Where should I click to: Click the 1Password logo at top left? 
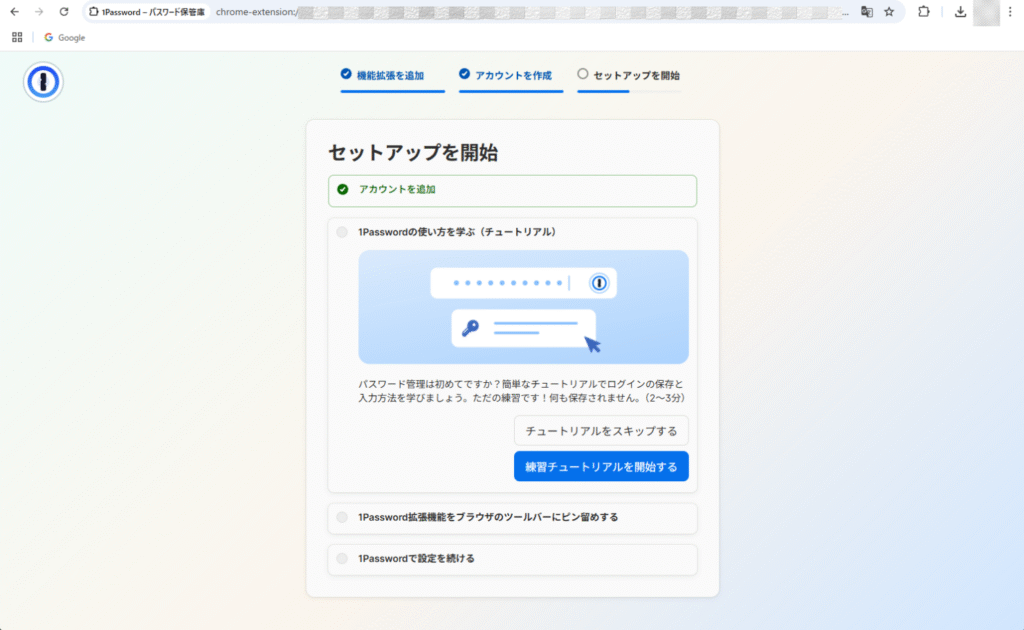click(x=43, y=82)
